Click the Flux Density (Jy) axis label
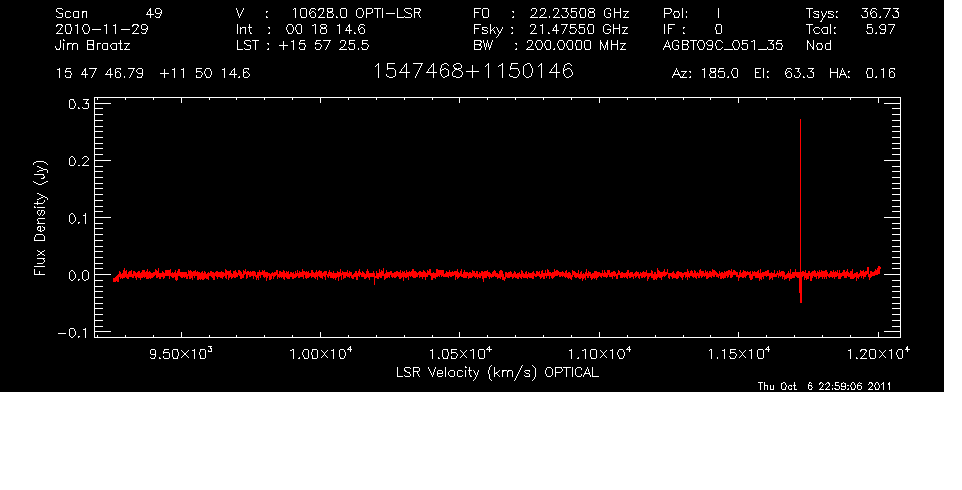962x490 pixels. [40, 218]
